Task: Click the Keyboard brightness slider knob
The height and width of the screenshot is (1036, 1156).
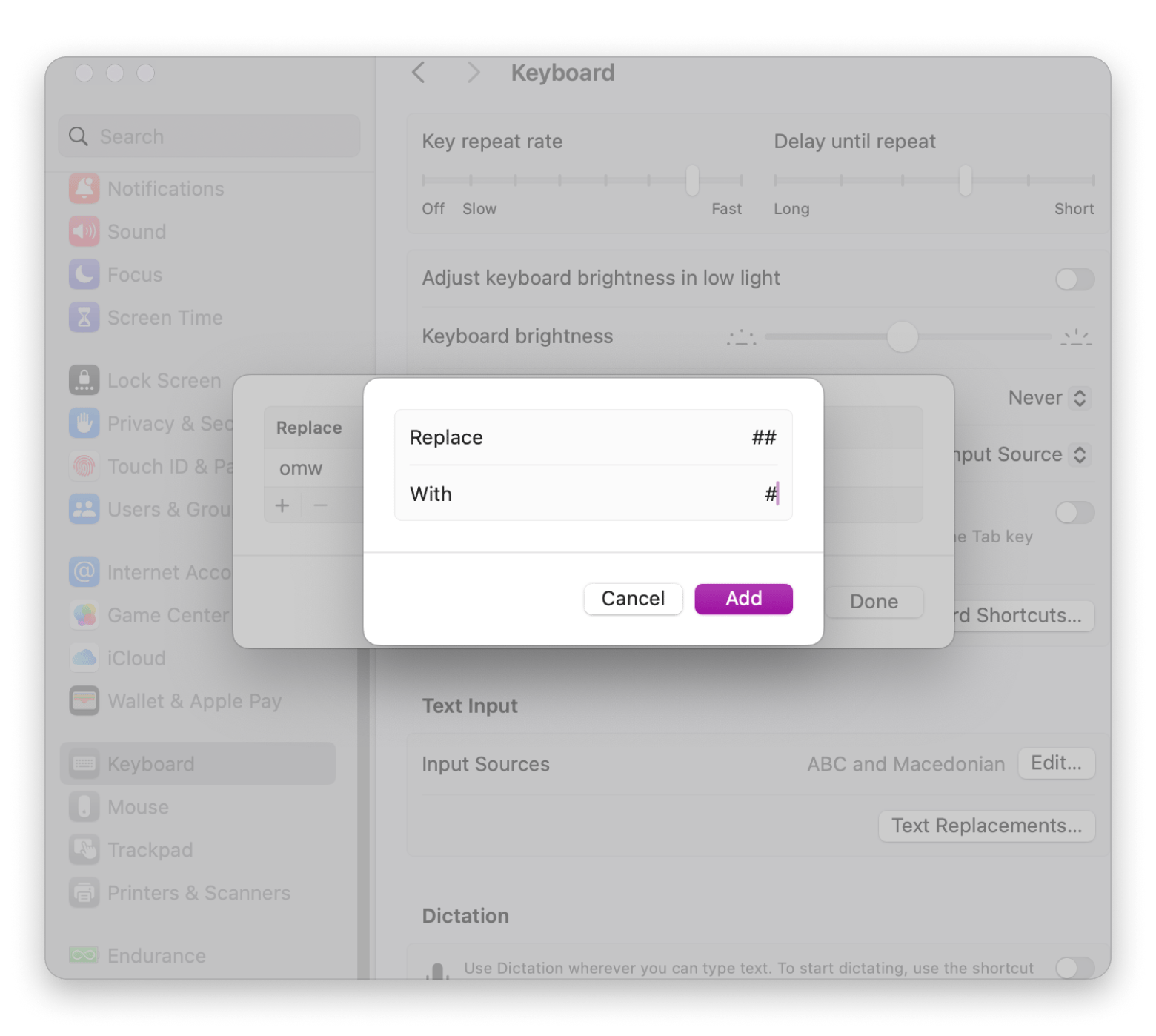Action: pyautogui.click(x=902, y=336)
